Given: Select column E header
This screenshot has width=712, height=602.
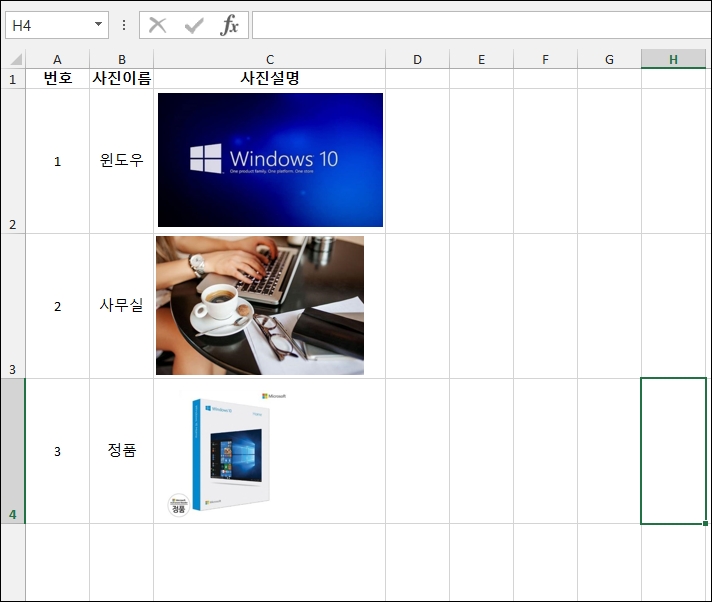Looking at the screenshot, I should (x=481, y=59).
